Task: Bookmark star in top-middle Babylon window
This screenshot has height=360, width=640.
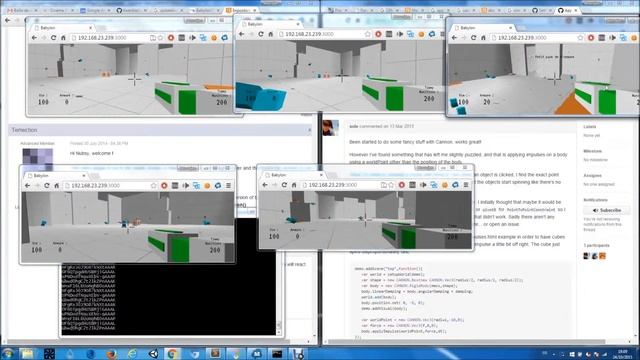Action: 368,34
